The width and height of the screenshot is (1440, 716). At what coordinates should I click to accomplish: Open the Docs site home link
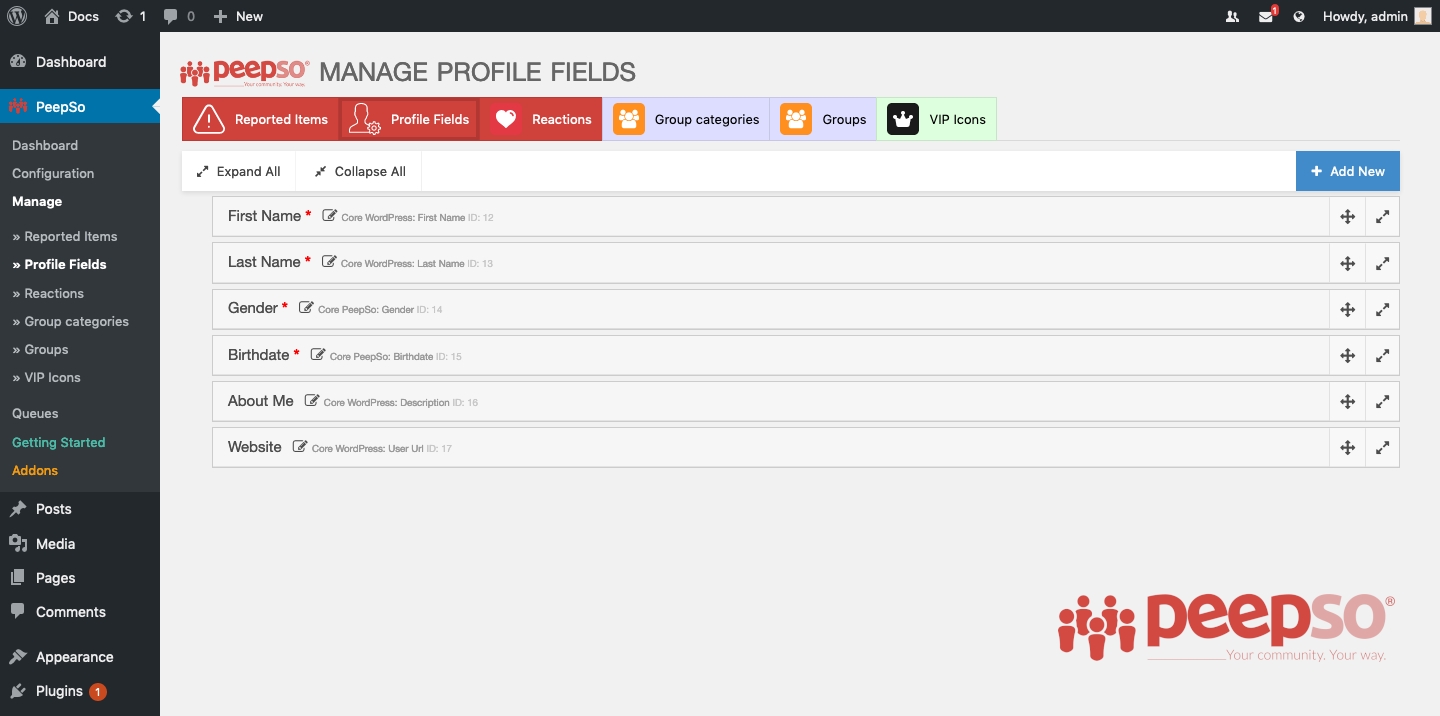pos(71,16)
